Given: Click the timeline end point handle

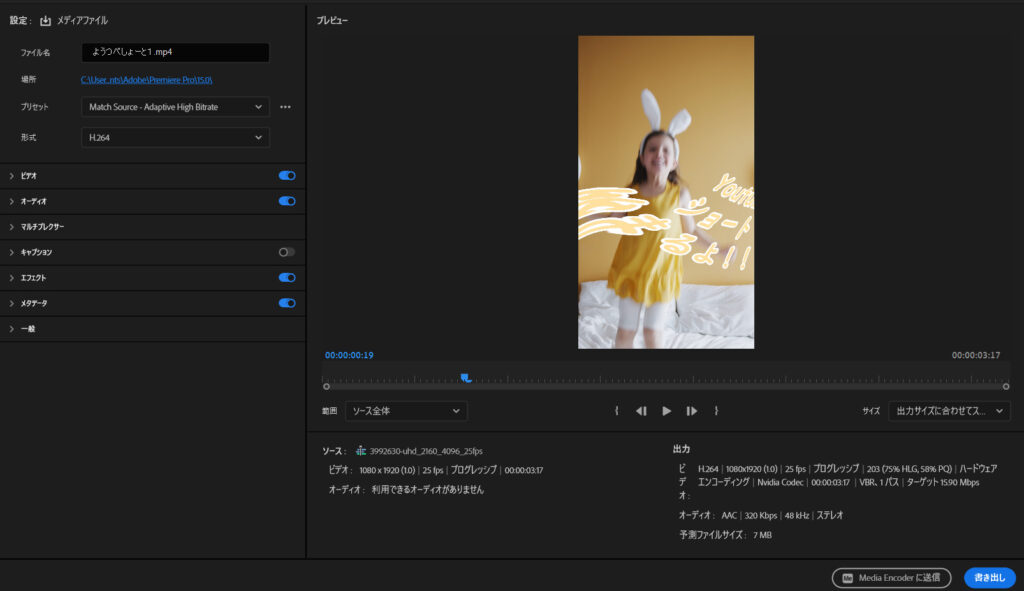Looking at the screenshot, I should 1006,387.
